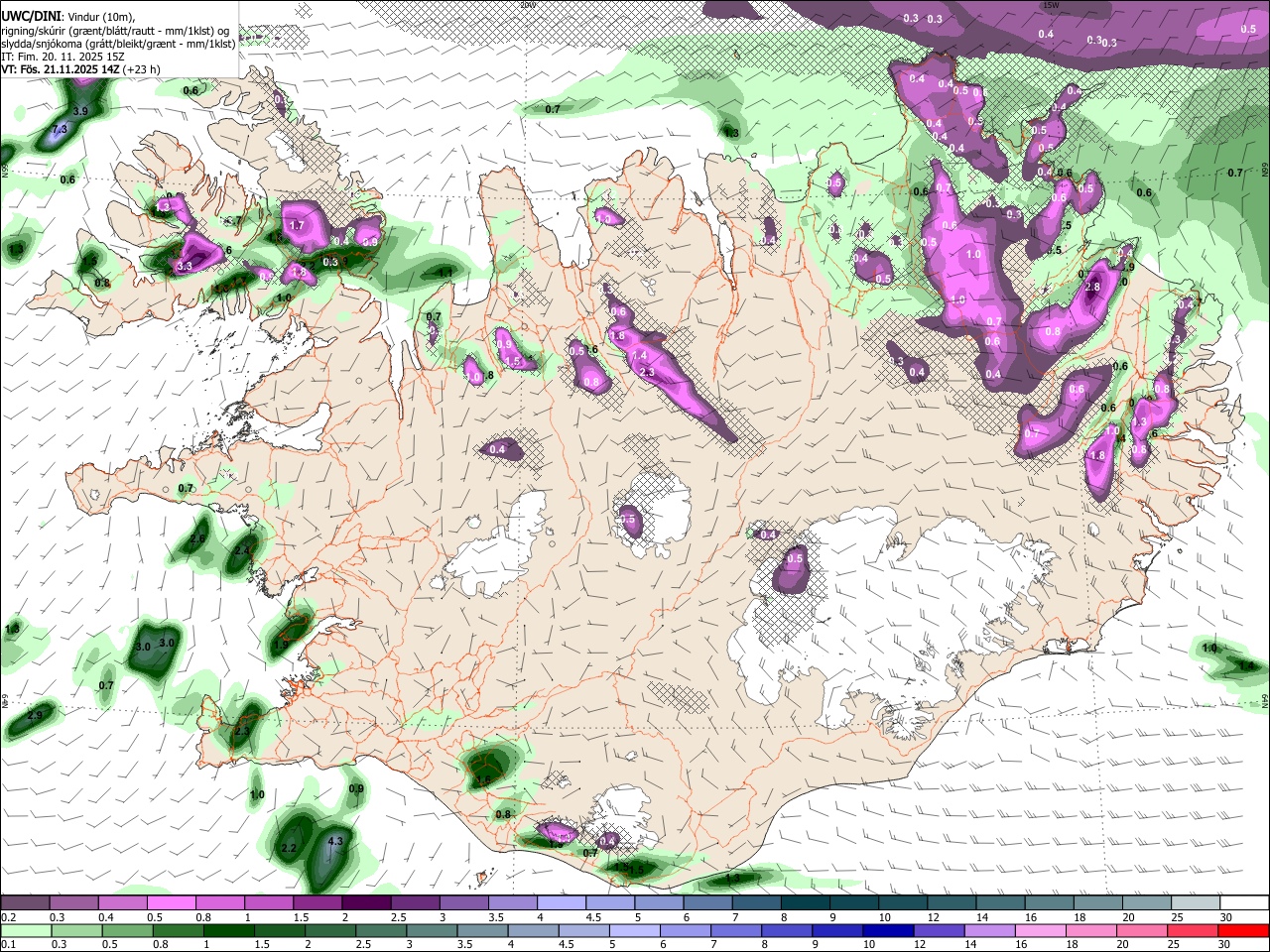The height and width of the screenshot is (952, 1270).
Task: Select the 30 label on the purple snow scale
Action: (x=1224, y=917)
